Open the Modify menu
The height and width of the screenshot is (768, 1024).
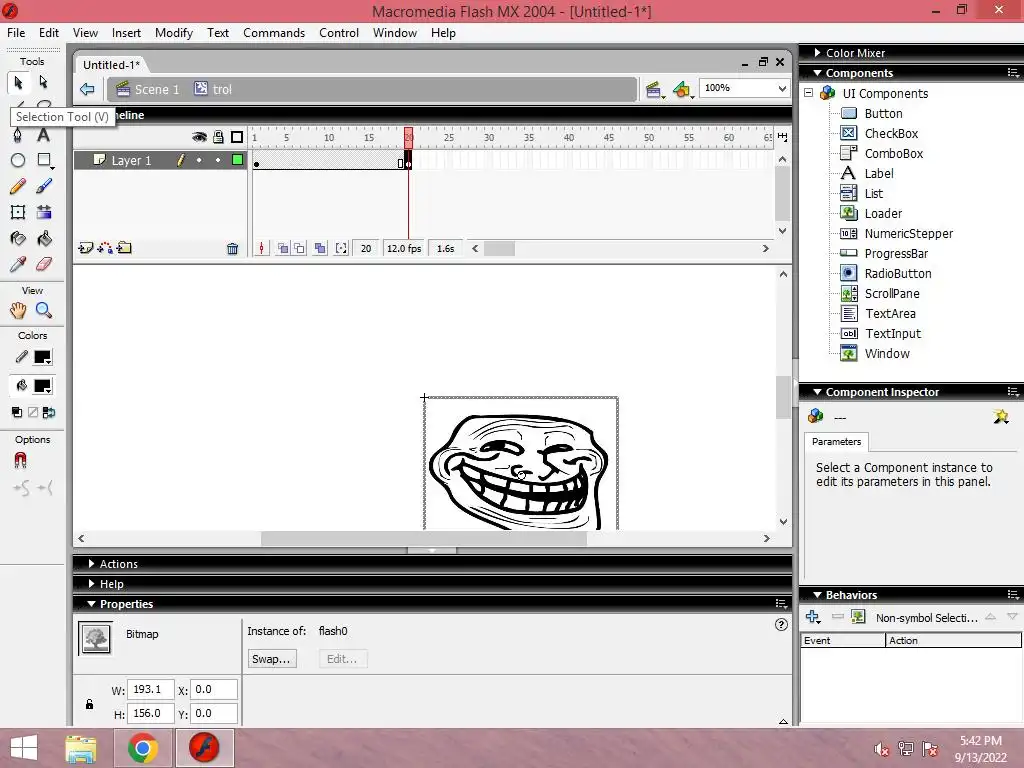[174, 33]
